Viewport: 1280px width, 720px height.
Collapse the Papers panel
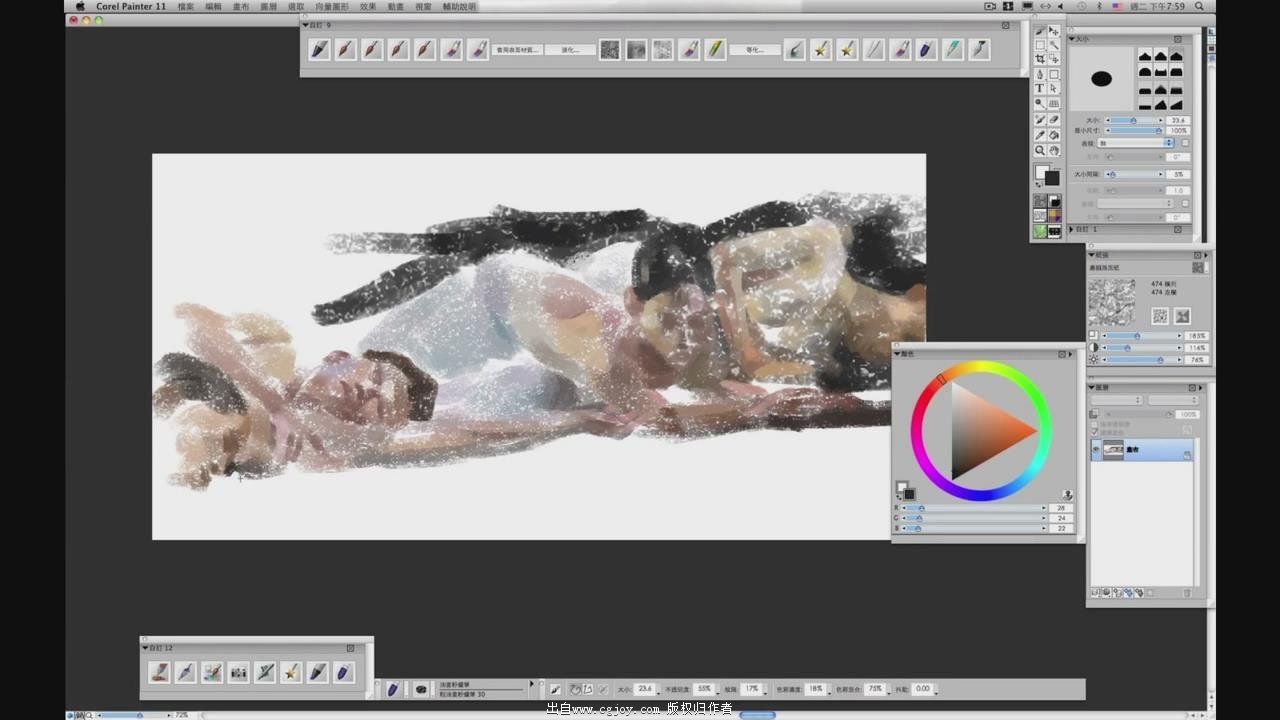click(x=1092, y=254)
